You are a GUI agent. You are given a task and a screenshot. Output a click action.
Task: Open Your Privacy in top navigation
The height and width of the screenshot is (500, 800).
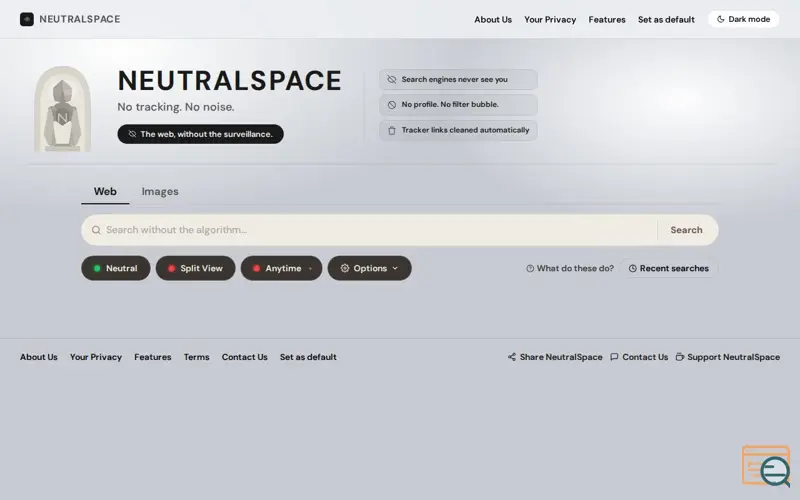click(x=550, y=19)
